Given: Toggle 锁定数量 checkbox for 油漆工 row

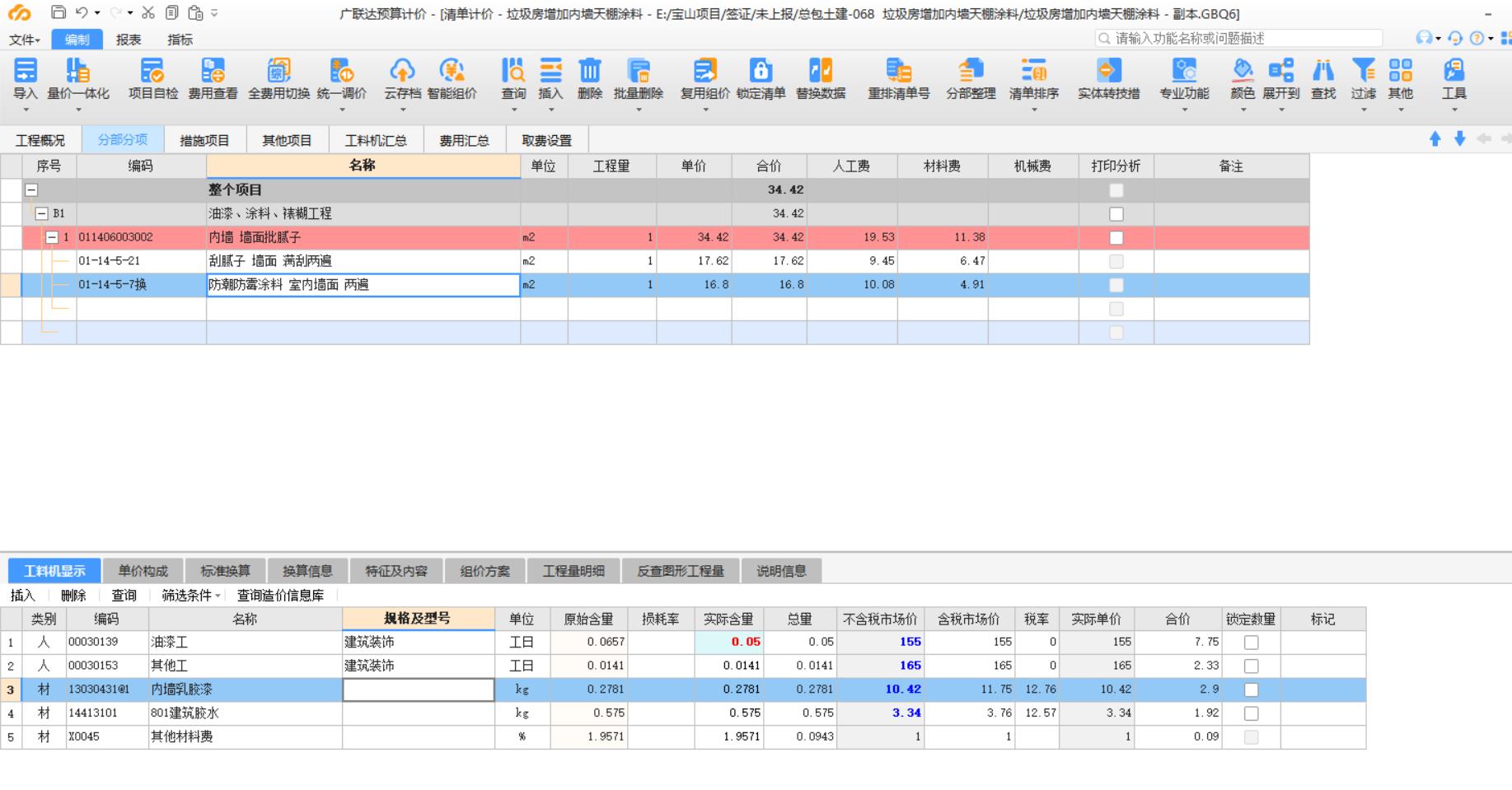Looking at the screenshot, I should pos(1251,643).
